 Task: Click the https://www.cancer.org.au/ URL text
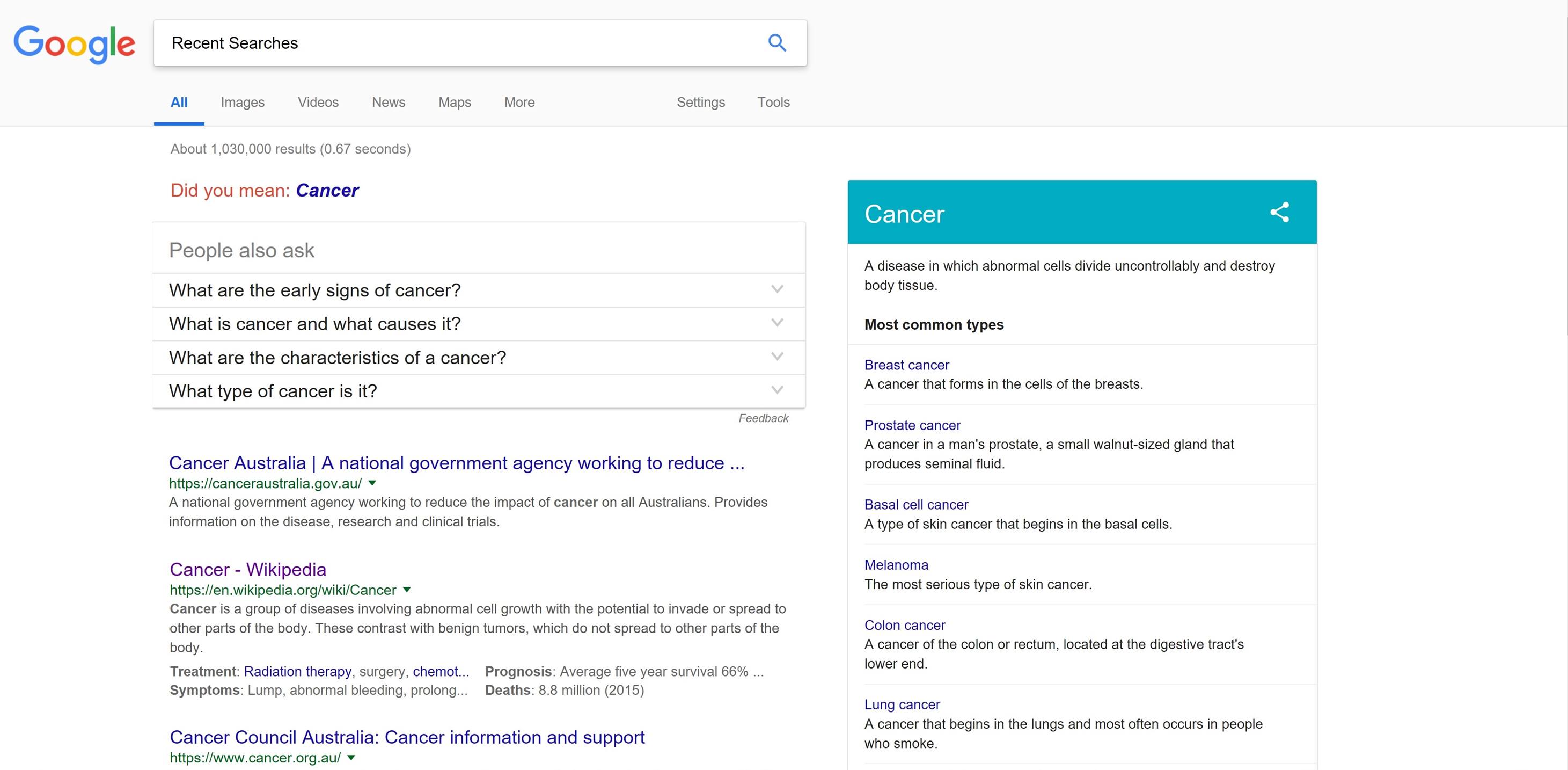(x=255, y=758)
